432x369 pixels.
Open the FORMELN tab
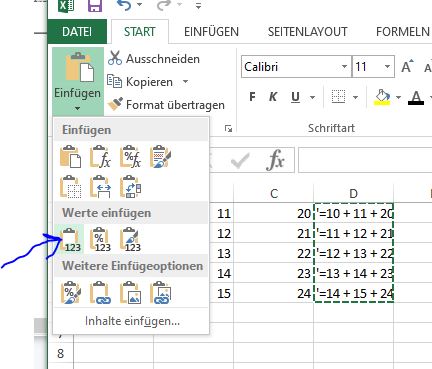click(403, 32)
